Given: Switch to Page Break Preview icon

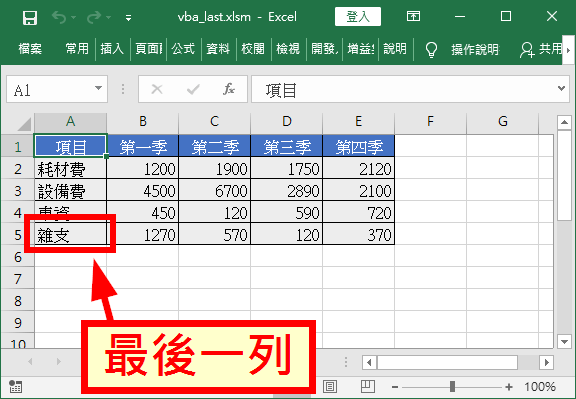Looking at the screenshot, I should point(367,386).
